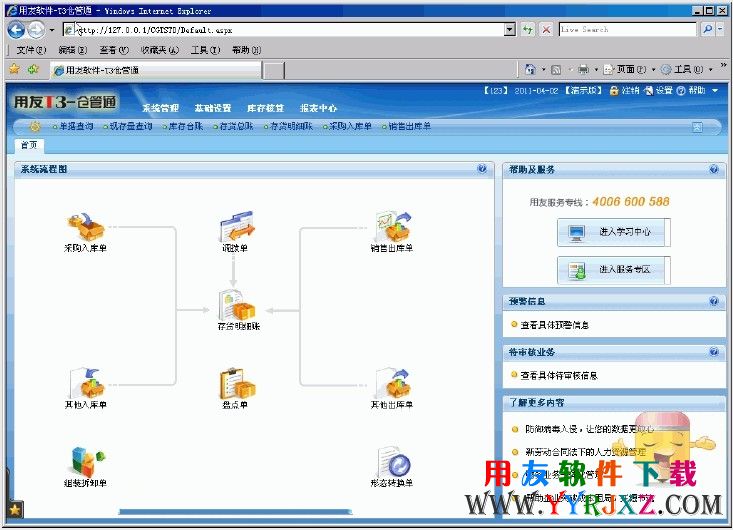Click the small icon at the shortcut bar's right end
The height and width of the screenshot is (530, 733).
pos(697,127)
